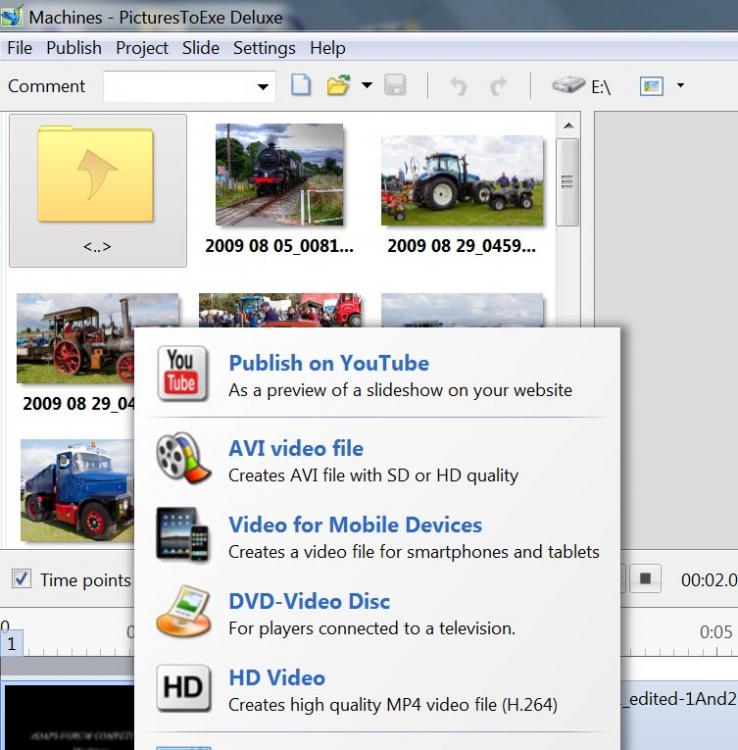Viewport: 738px width, 750px height.
Task: Open the parent folder <..>
Action: coord(98,190)
